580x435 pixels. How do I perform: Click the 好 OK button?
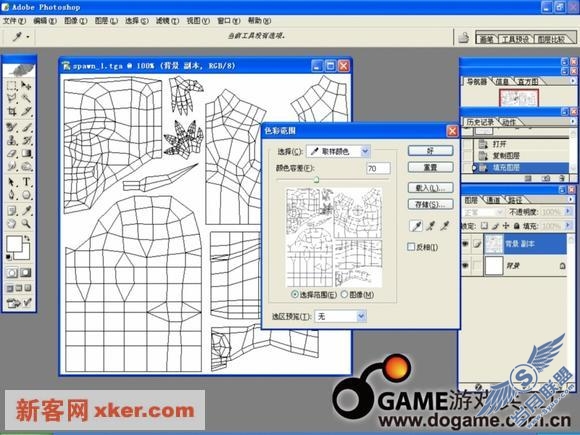pyautogui.click(x=430, y=151)
